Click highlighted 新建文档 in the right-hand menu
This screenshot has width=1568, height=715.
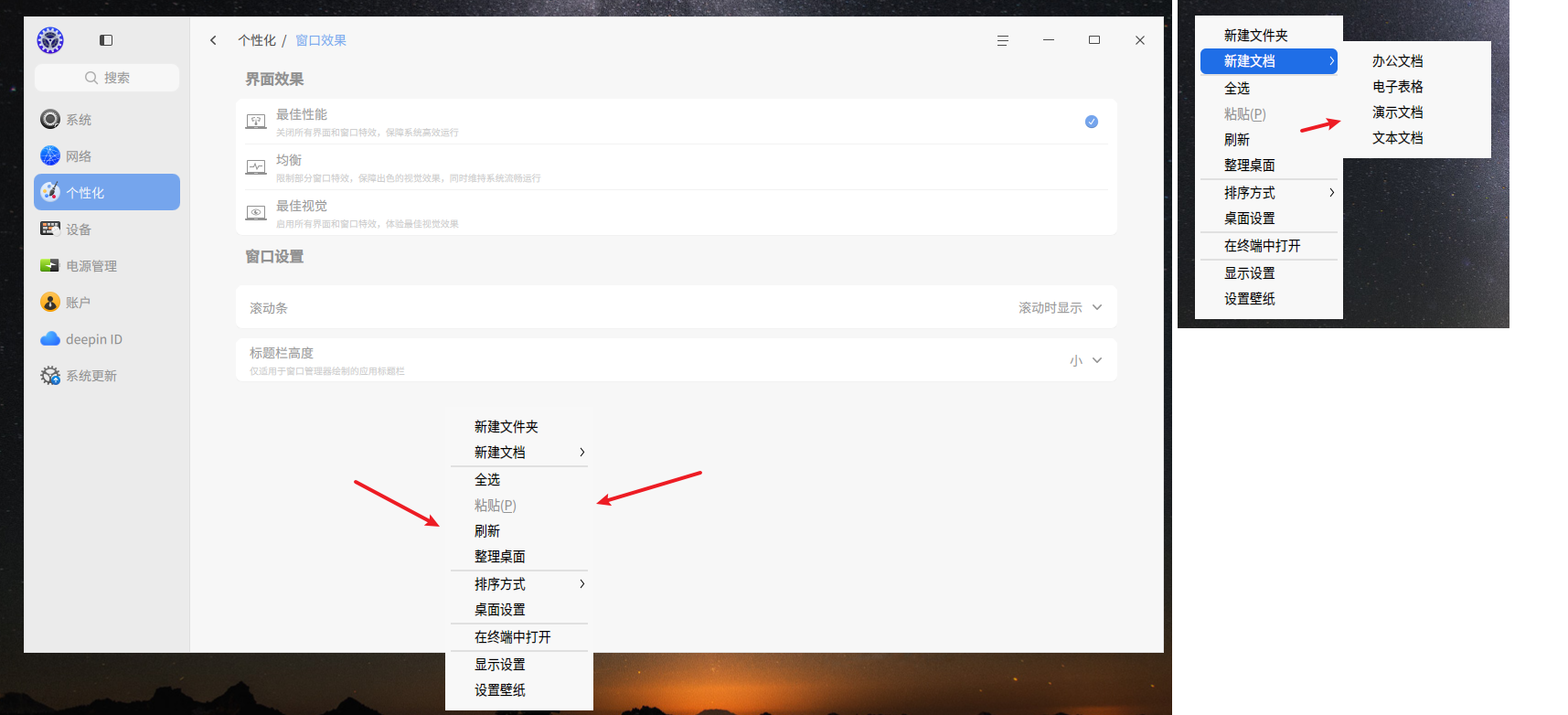click(1269, 61)
